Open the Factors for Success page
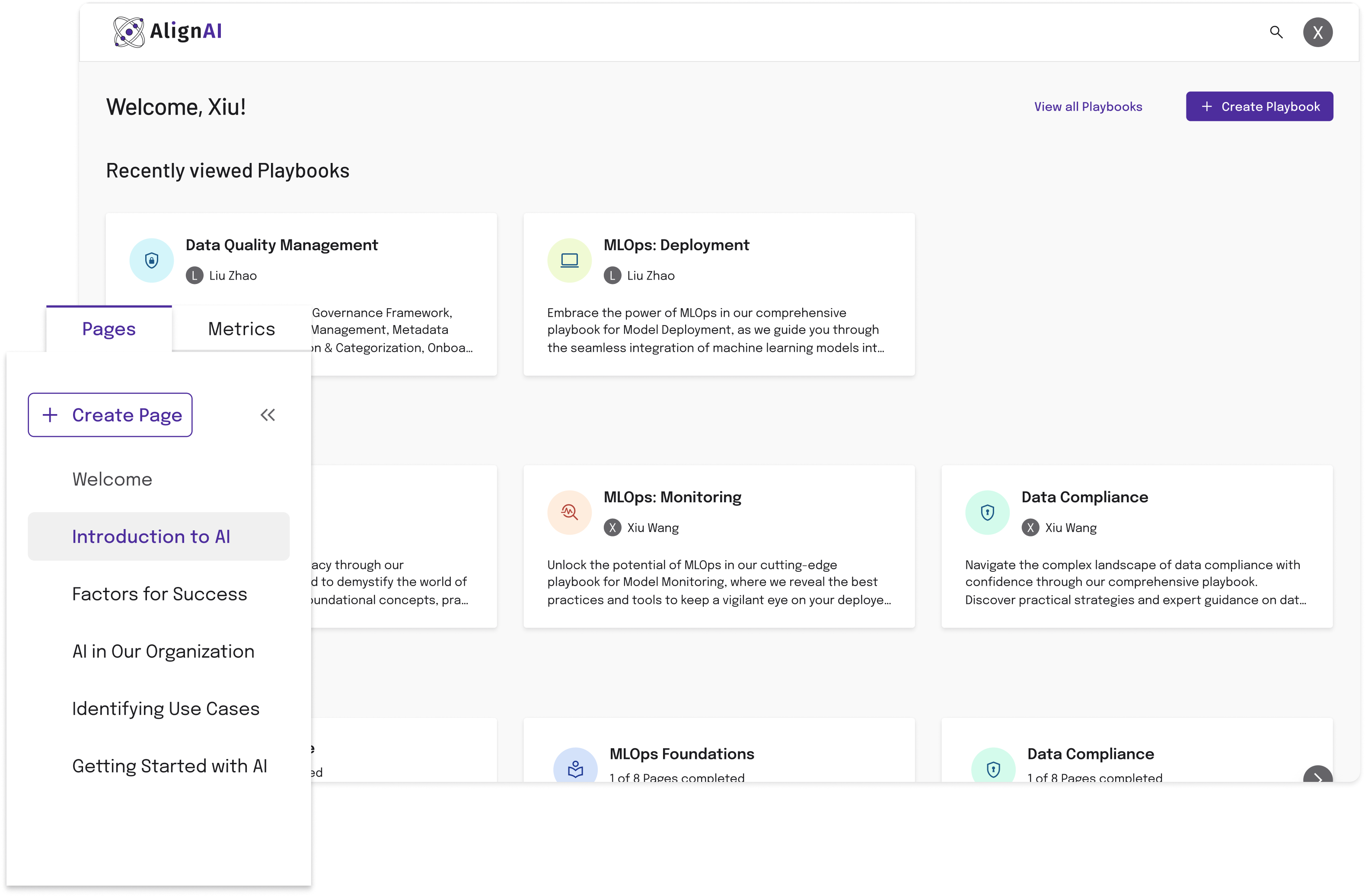1365x896 pixels. pos(159,594)
